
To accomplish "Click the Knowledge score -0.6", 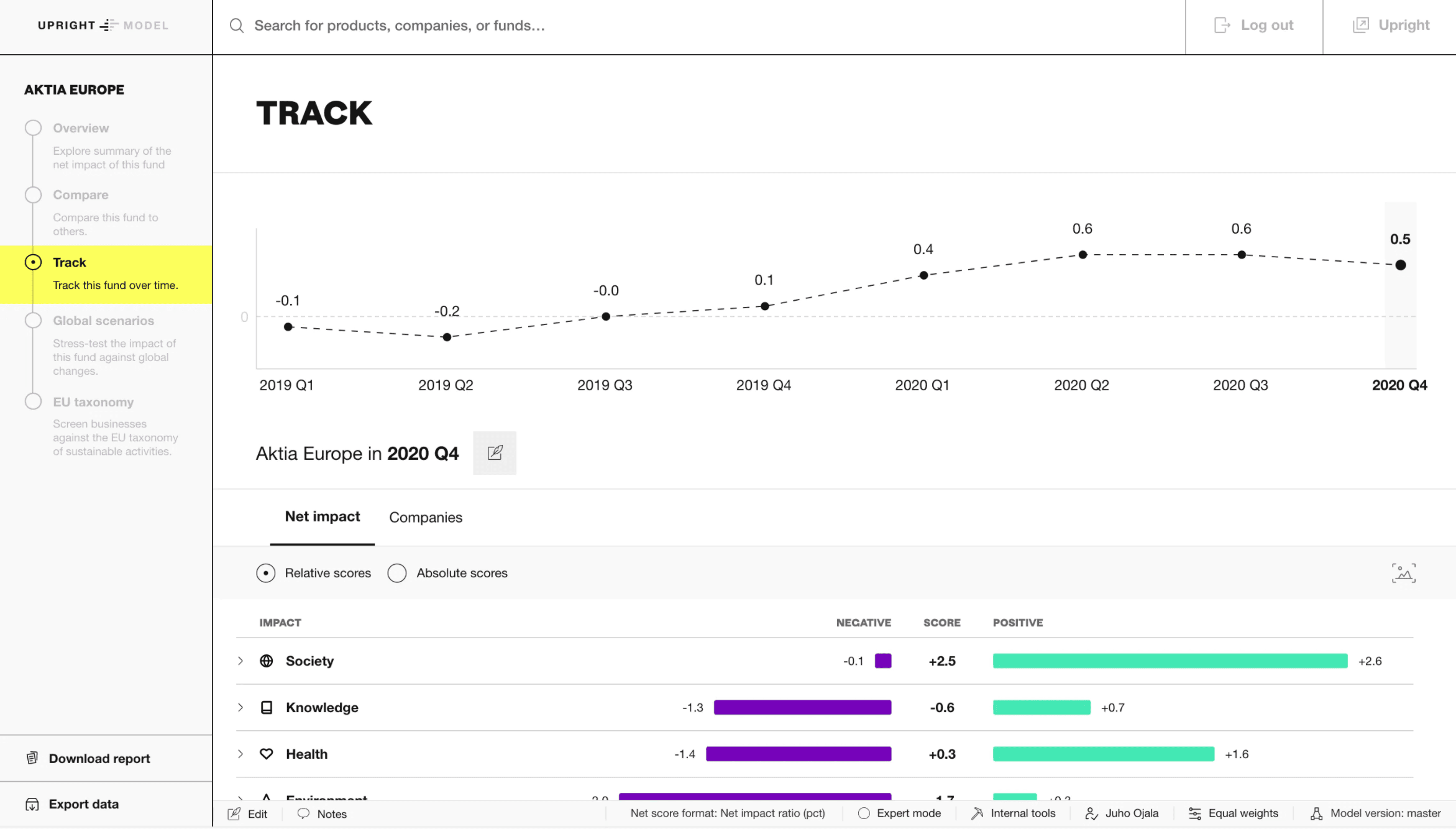I will pyautogui.click(x=942, y=708).
